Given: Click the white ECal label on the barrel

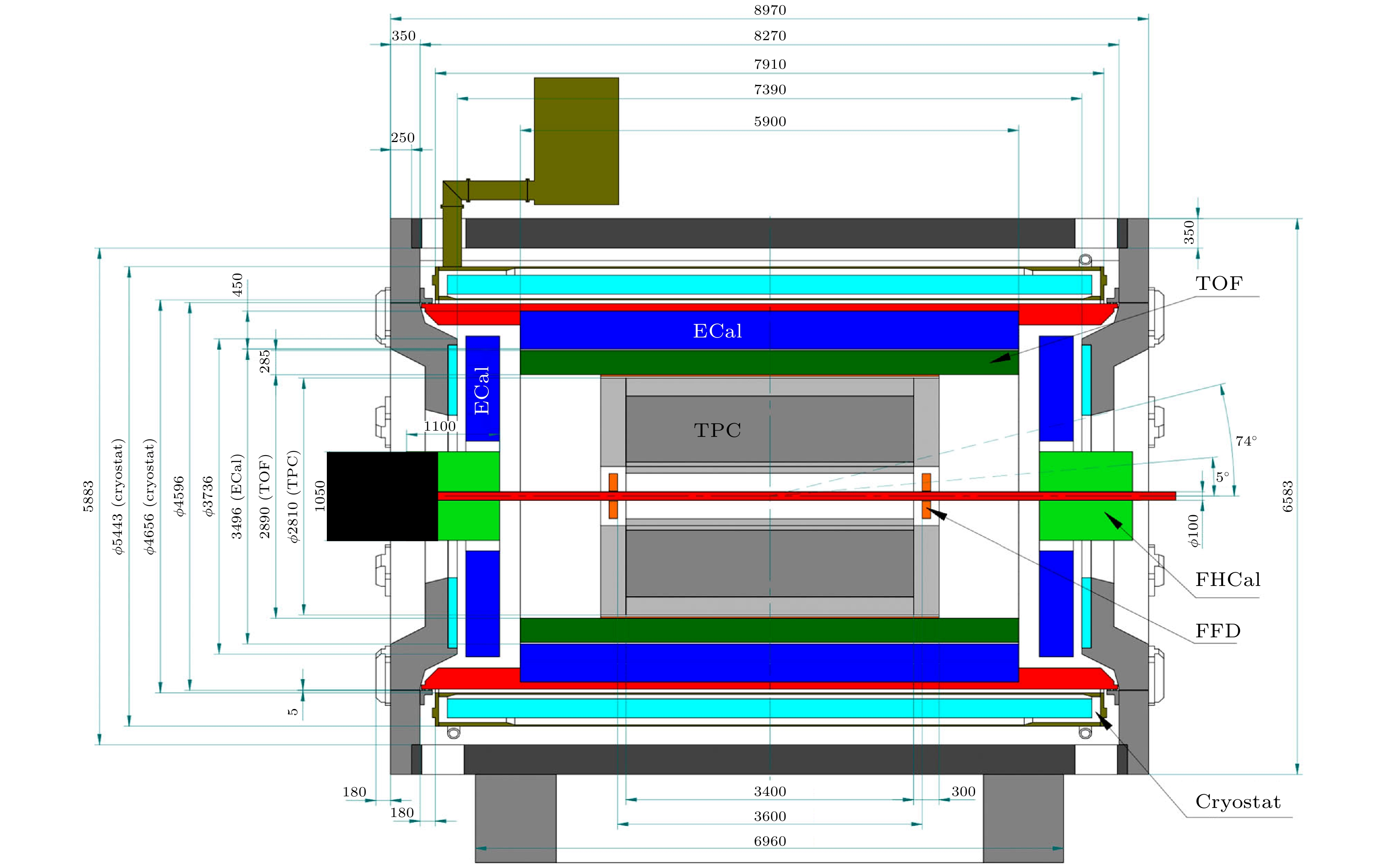Looking at the screenshot, I should (717, 331).
